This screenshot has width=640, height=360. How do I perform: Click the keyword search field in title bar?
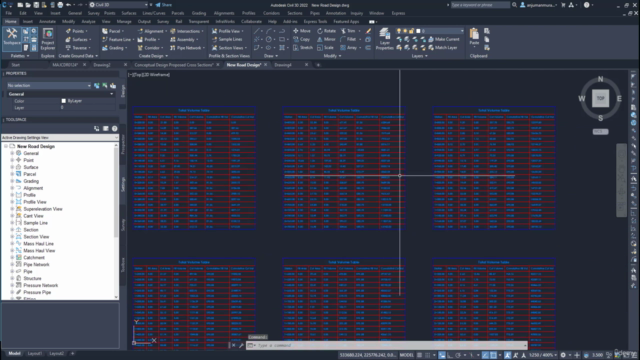point(480,5)
